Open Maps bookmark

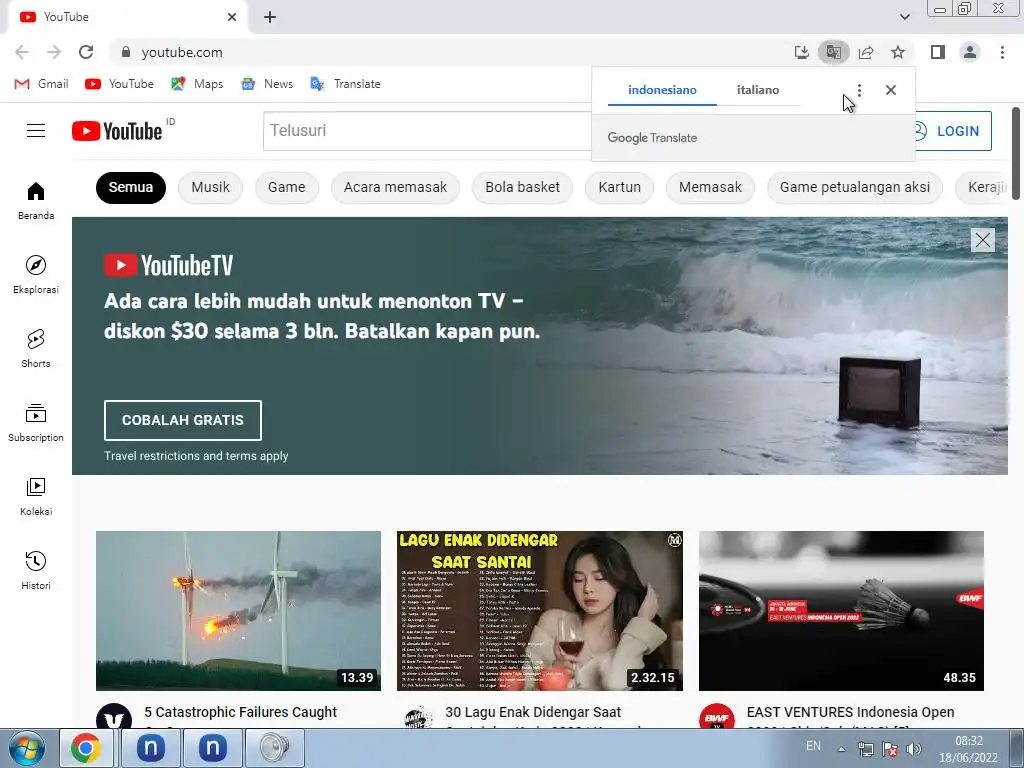197,84
